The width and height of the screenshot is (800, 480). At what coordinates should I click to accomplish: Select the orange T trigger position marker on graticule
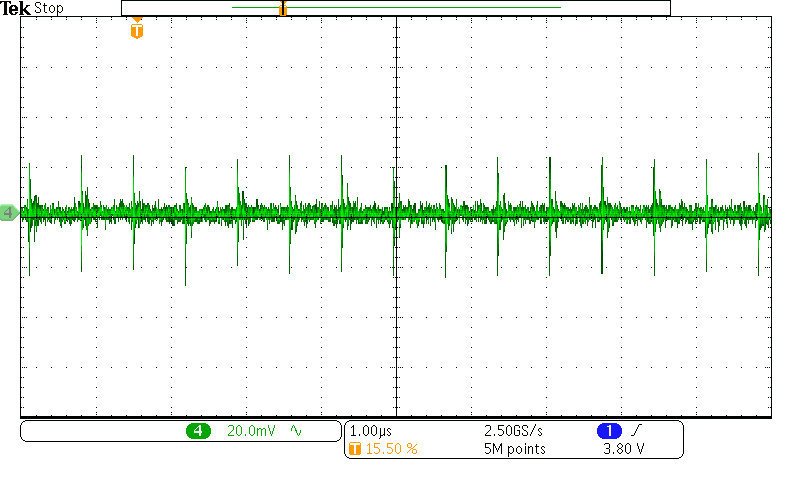tap(137, 30)
